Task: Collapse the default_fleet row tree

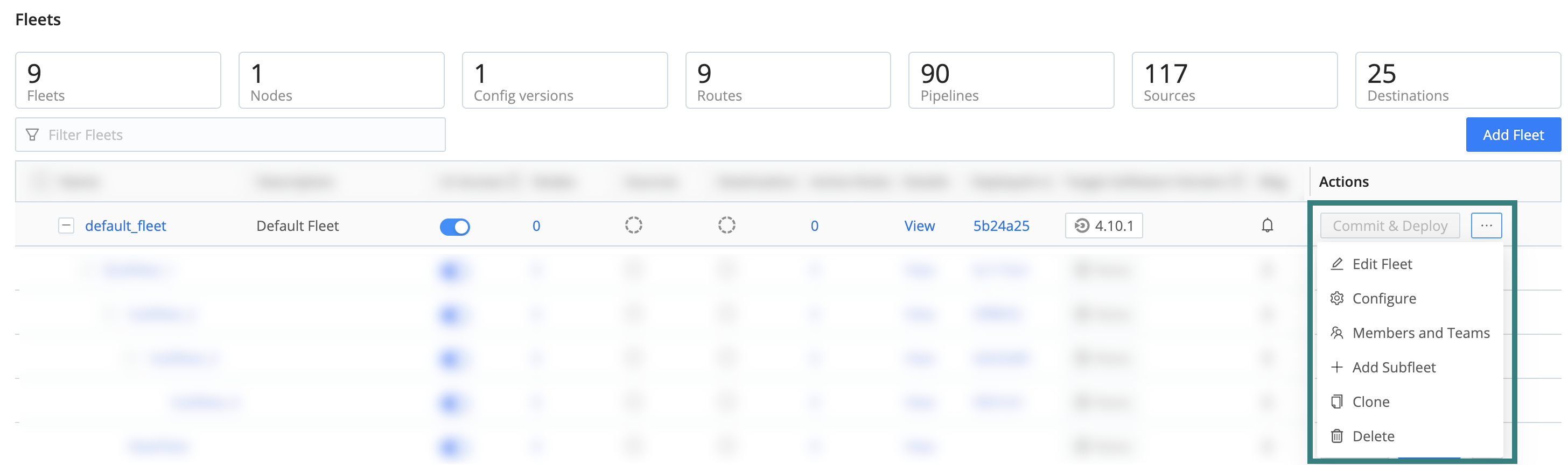Action: point(66,226)
